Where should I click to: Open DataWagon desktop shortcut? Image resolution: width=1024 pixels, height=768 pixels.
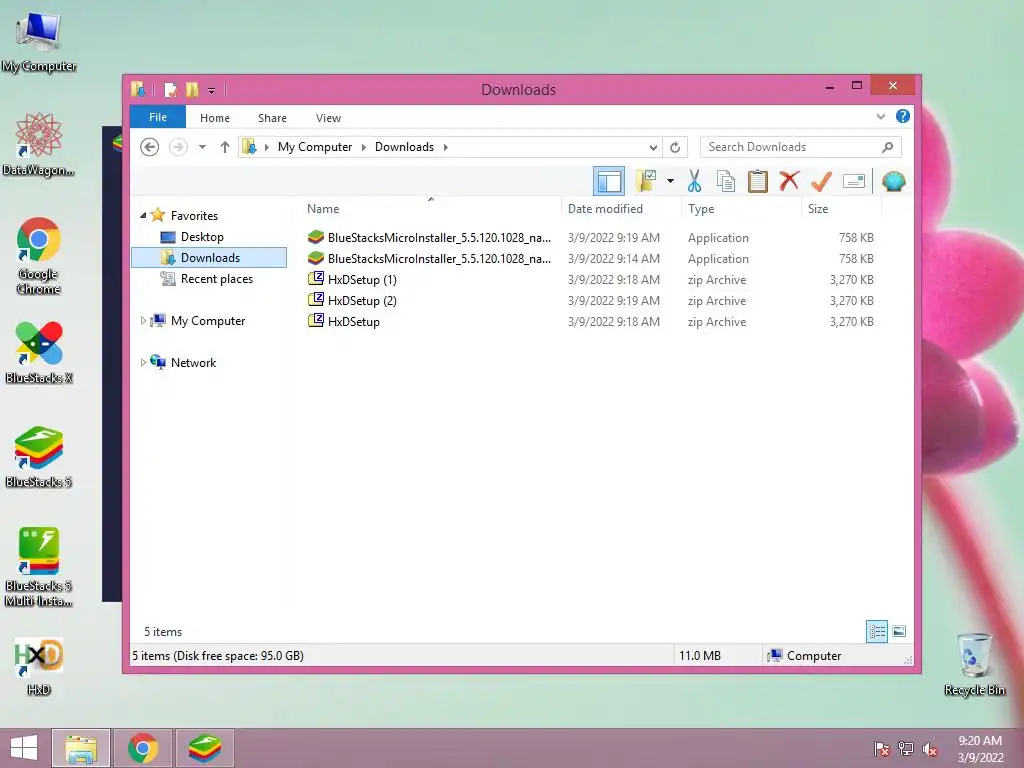[39, 144]
